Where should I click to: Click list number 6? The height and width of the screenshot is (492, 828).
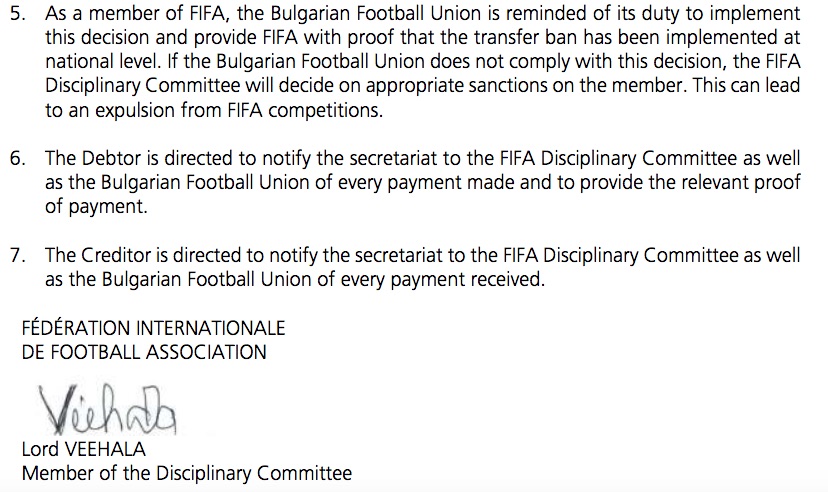pyautogui.click(x=28, y=158)
